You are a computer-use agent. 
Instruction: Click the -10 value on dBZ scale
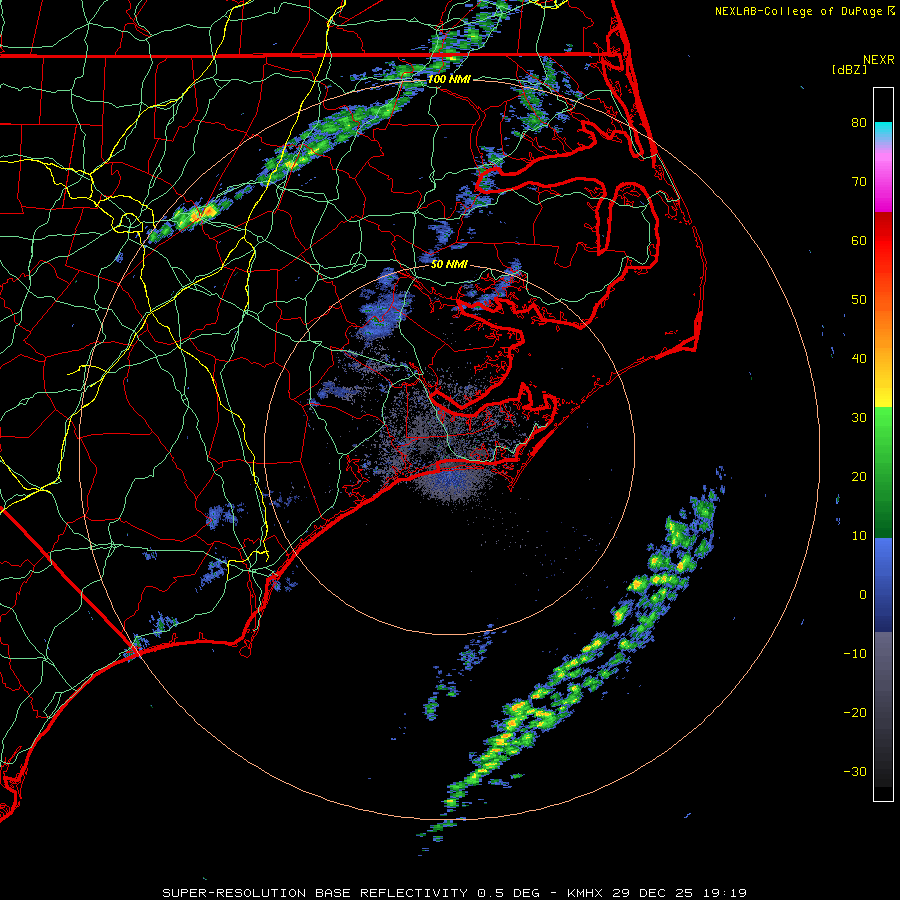[x=855, y=654]
